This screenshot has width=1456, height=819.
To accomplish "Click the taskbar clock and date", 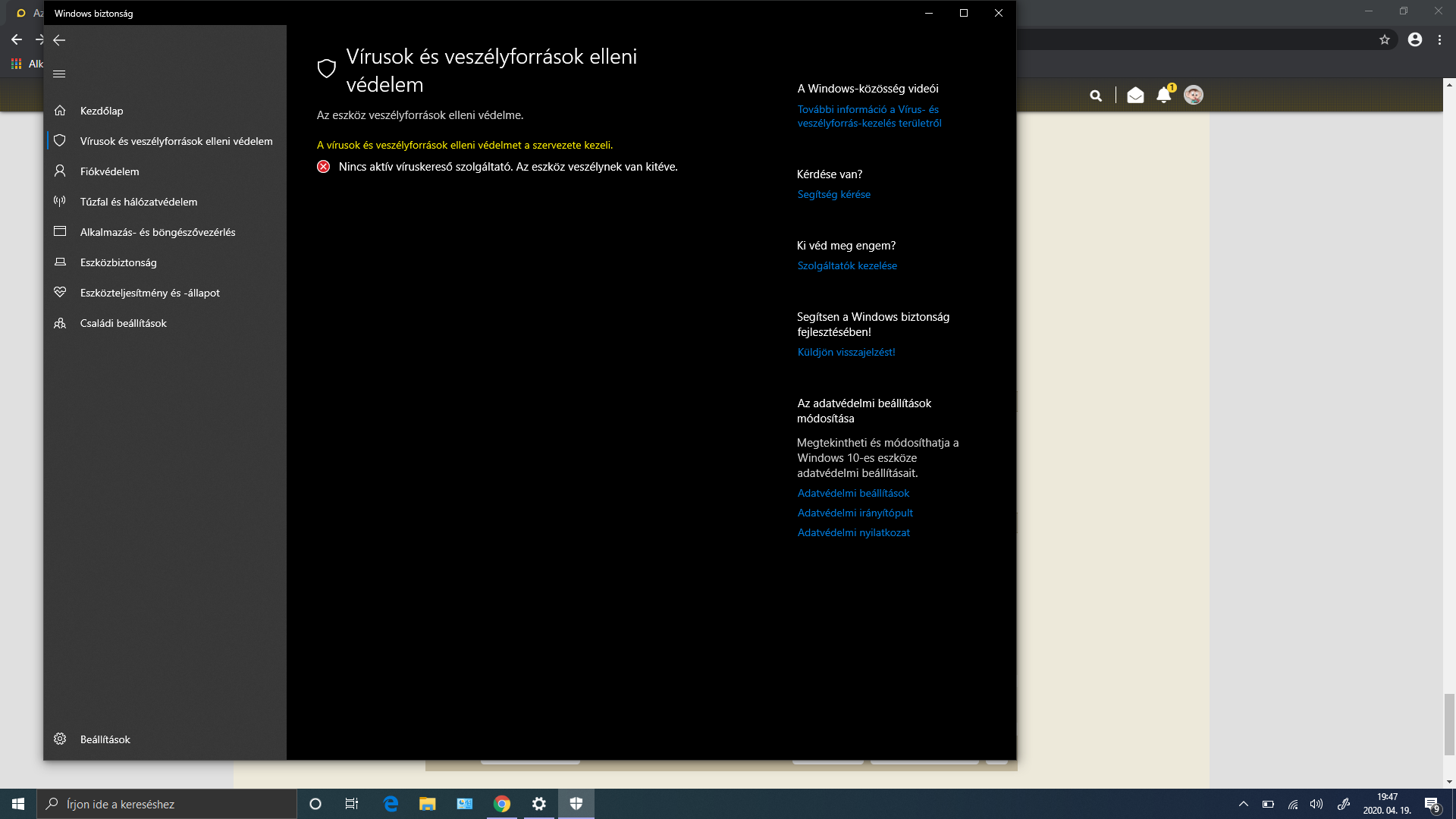I will [1387, 804].
